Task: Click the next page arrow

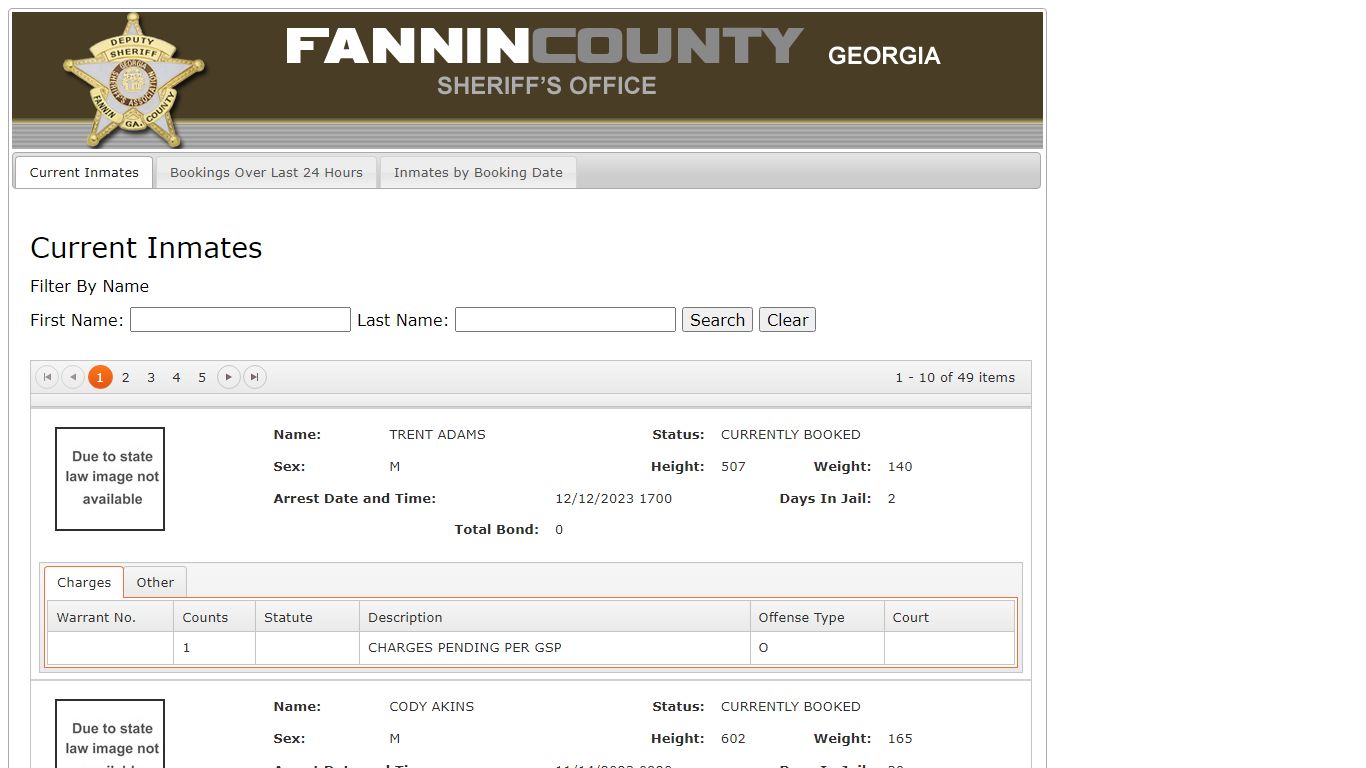Action: point(229,377)
